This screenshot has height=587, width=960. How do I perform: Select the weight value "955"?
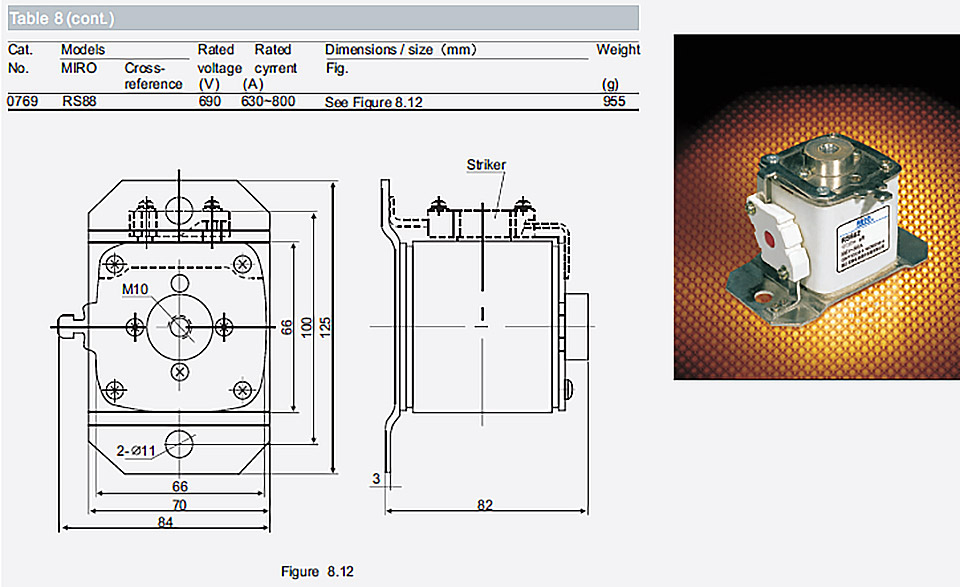(x=614, y=101)
